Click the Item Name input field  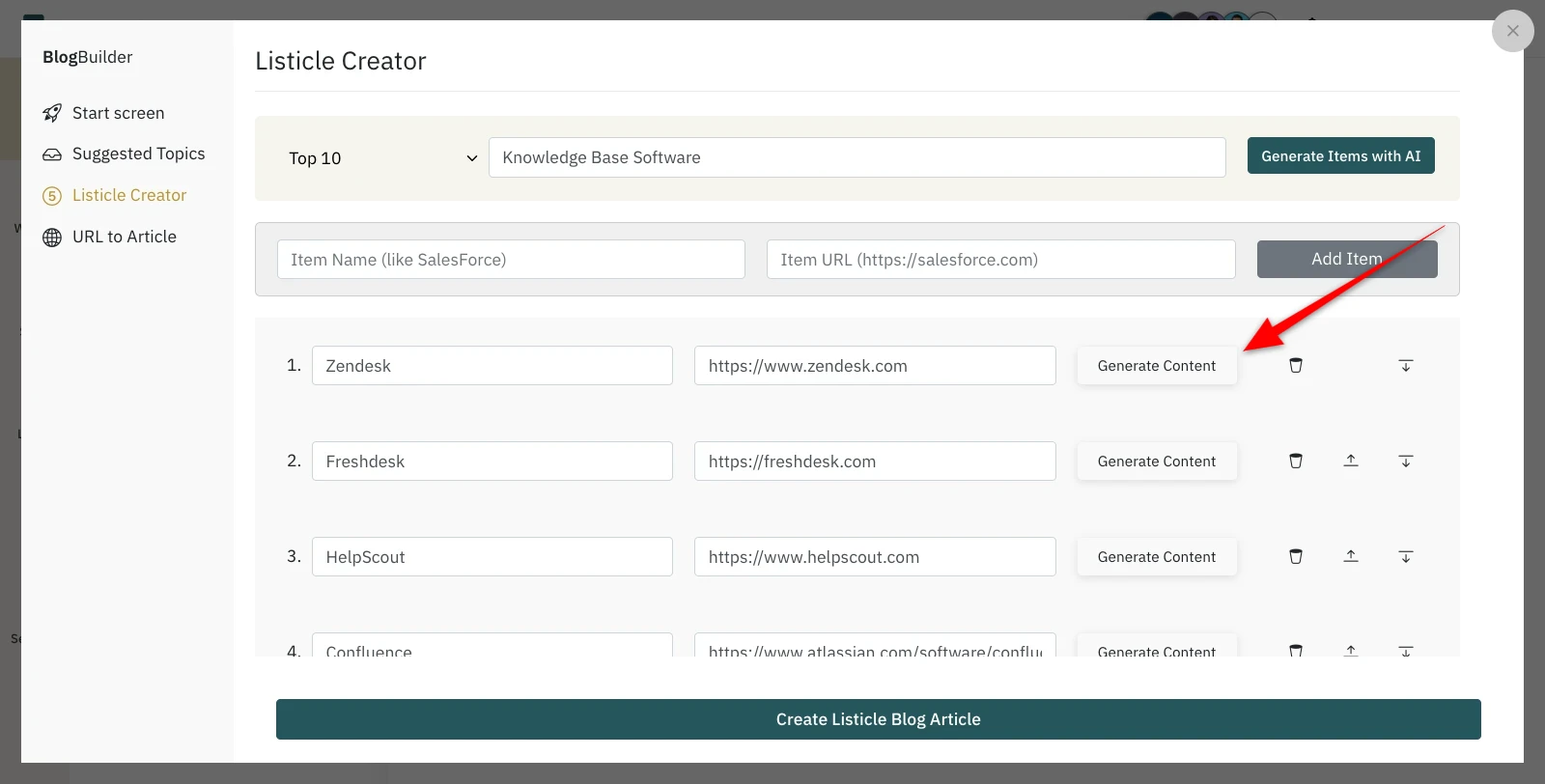coord(511,260)
